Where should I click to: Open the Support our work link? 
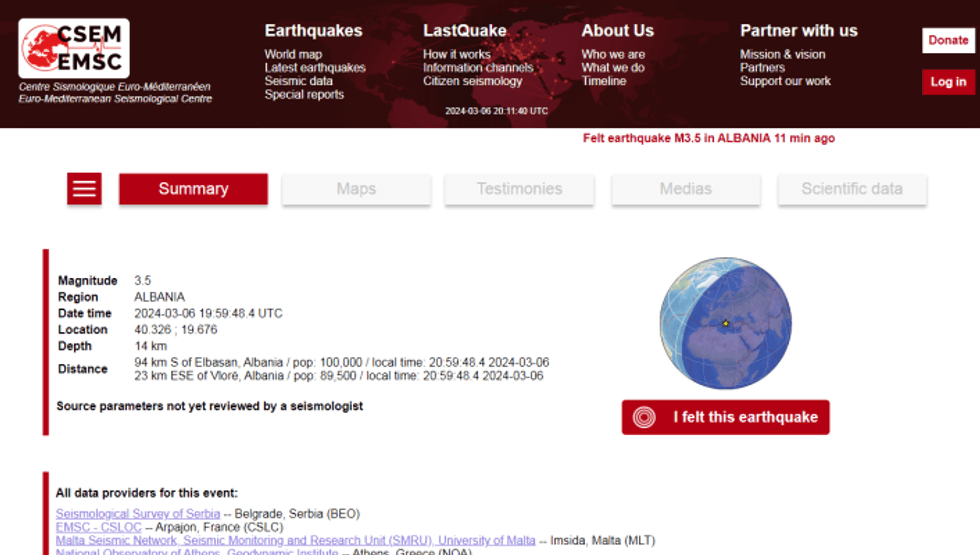point(785,81)
